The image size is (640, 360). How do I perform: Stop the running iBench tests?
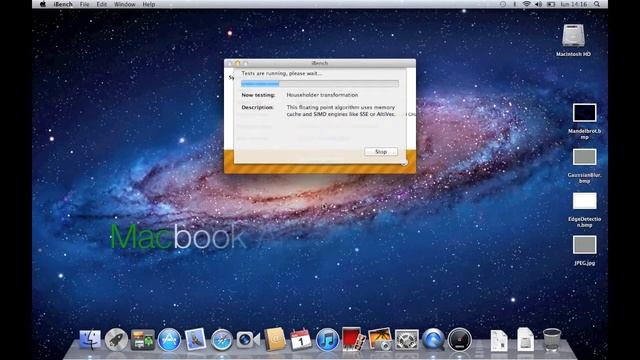(x=381, y=151)
